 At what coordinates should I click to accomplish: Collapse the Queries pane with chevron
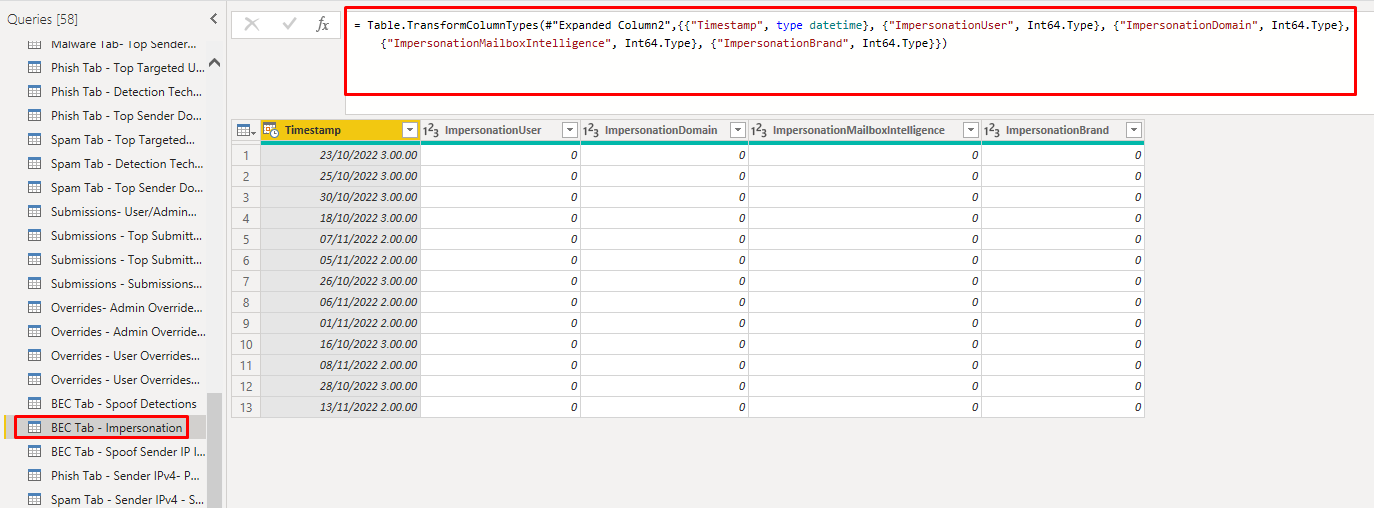(213, 19)
